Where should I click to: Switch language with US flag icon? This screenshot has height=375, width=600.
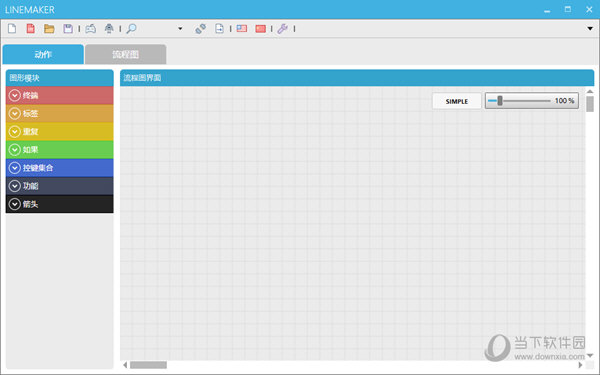[242, 29]
